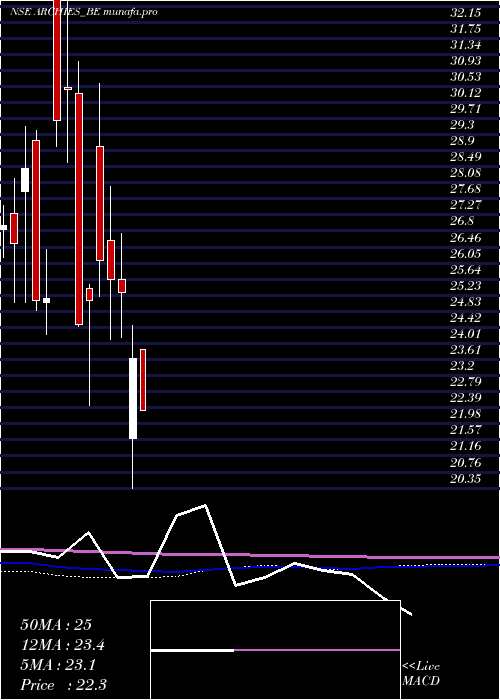
Task: Click the 26.8 price axis label
Action: [462, 222]
